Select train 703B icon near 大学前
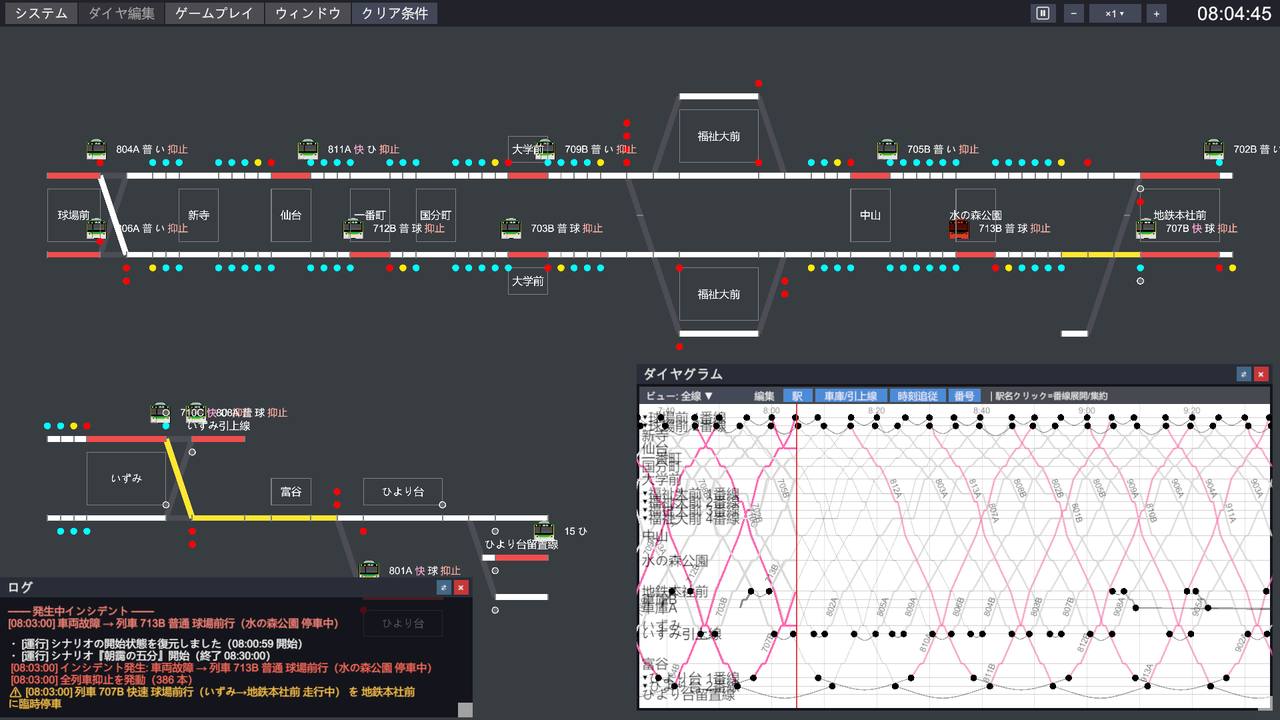The width and height of the screenshot is (1280, 720). 511,228
